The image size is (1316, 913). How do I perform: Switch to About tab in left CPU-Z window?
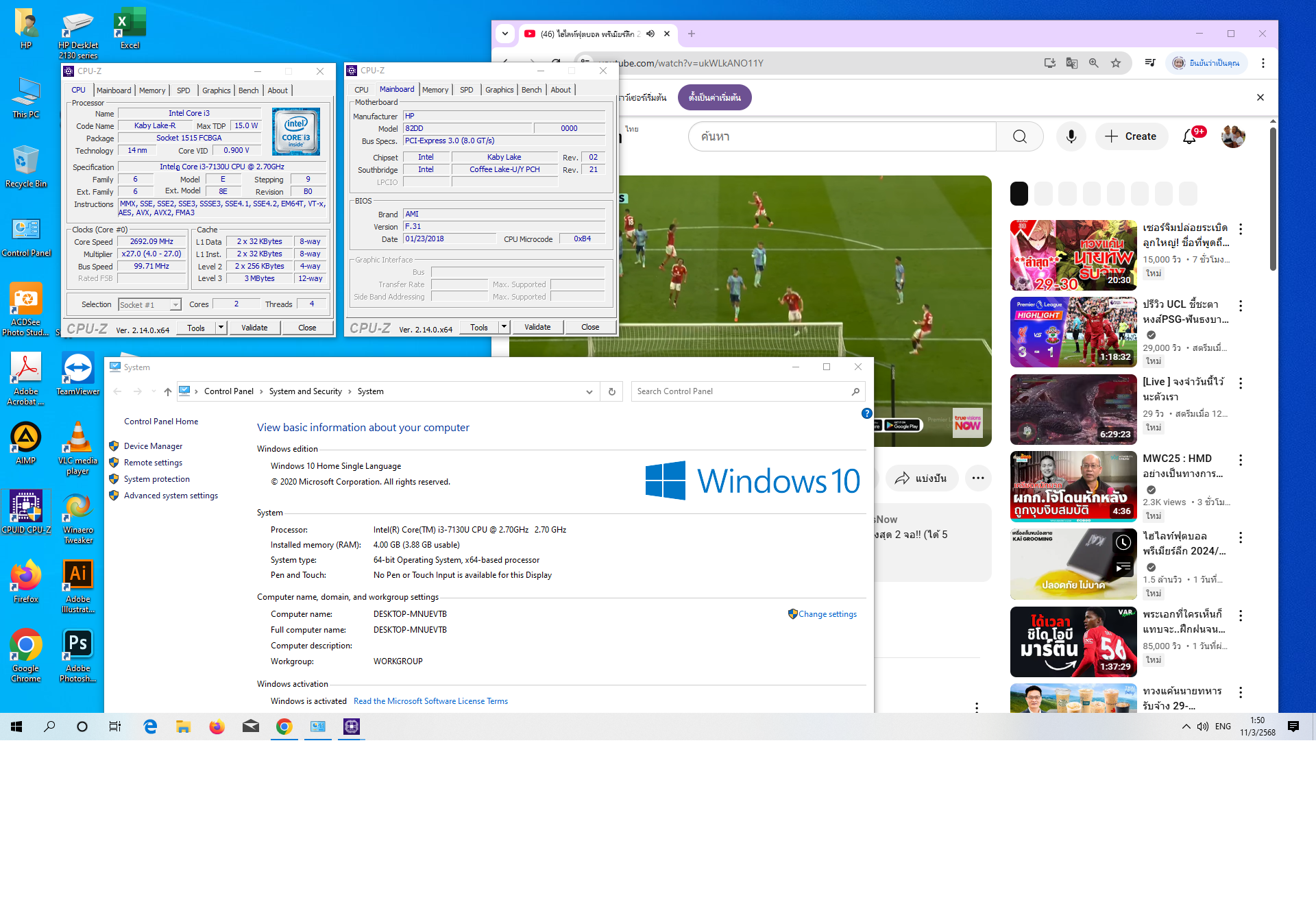click(x=278, y=90)
